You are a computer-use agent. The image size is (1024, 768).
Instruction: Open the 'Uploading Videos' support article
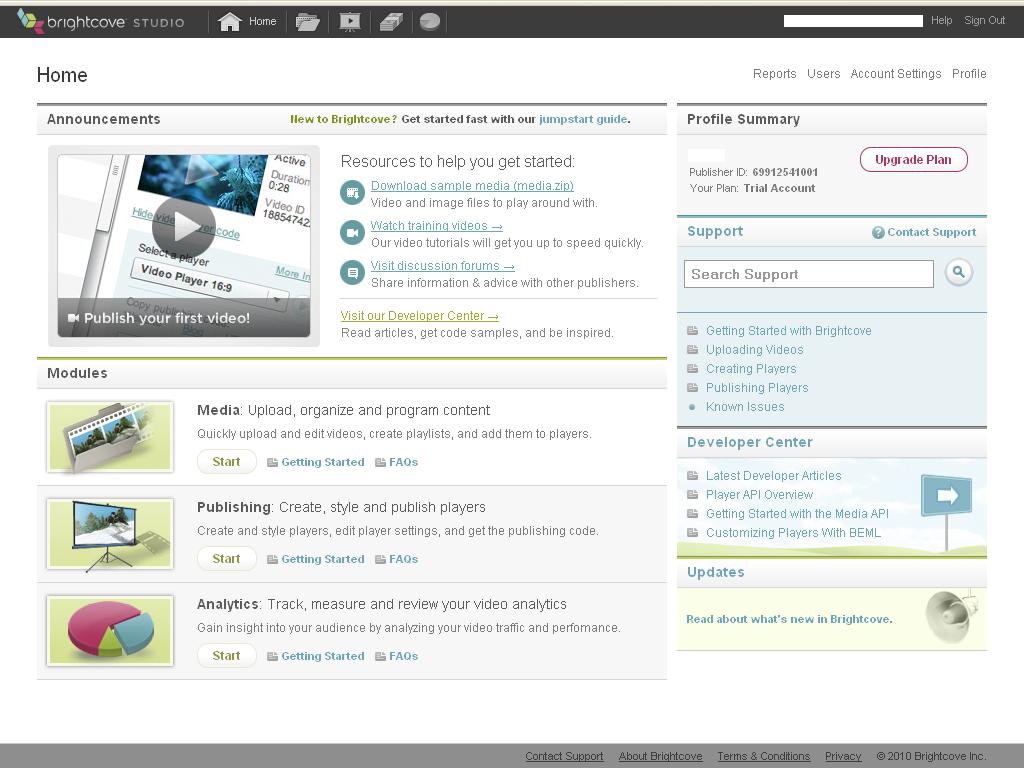click(x=754, y=349)
